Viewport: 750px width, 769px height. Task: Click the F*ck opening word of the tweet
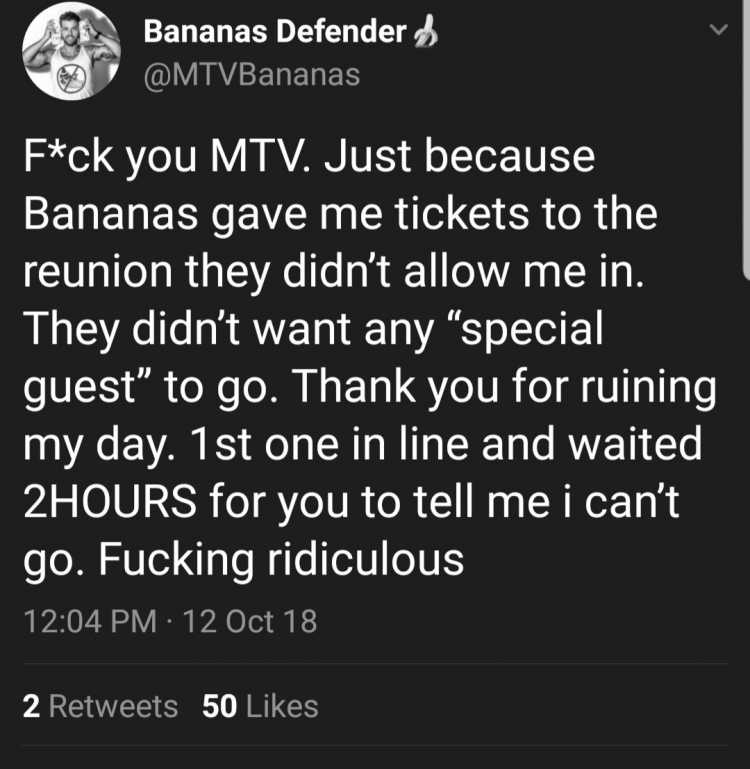click(69, 157)
